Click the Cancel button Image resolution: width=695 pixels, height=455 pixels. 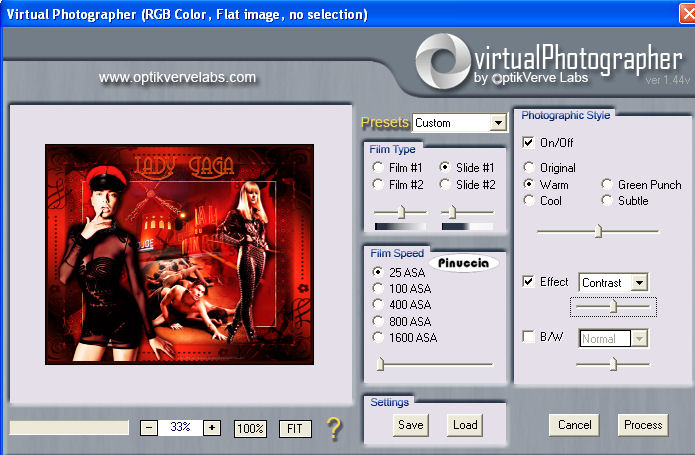pyautogui.click(x=574, y=425)
